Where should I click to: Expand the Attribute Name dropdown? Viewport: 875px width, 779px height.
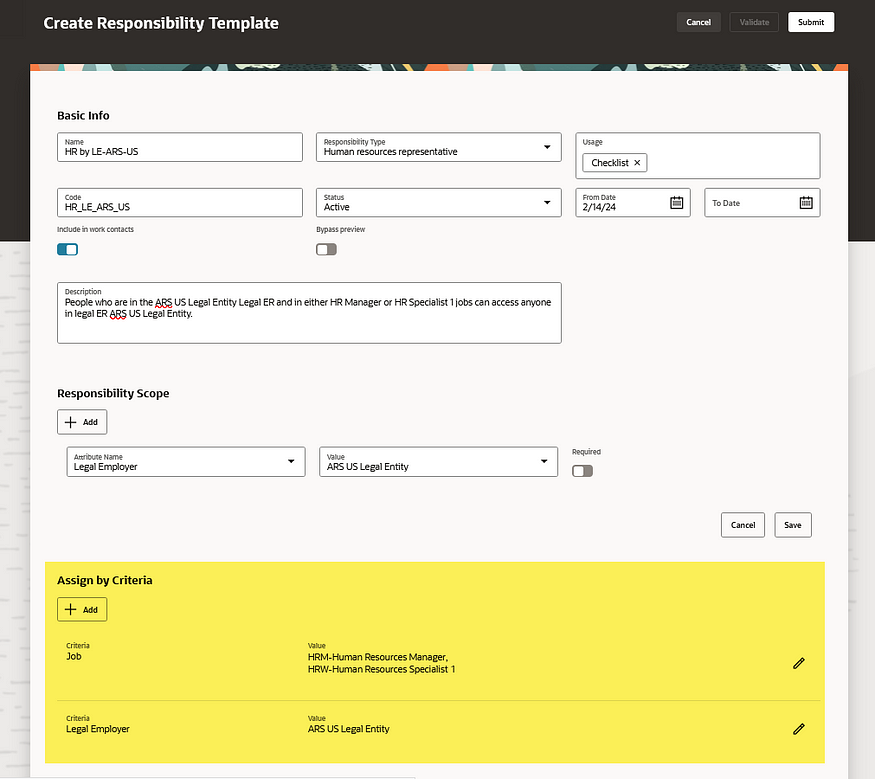291,461
